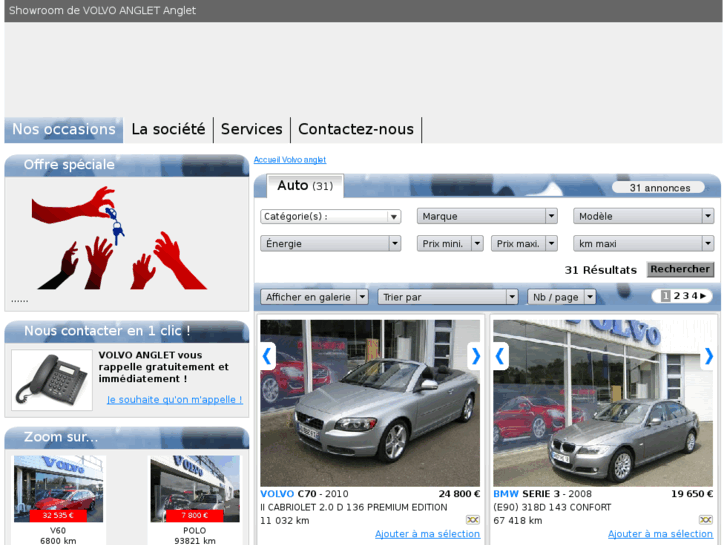Screen dimensions: 727x545
Task: Open the BMW Serie 3 photo
Action: 603,403
